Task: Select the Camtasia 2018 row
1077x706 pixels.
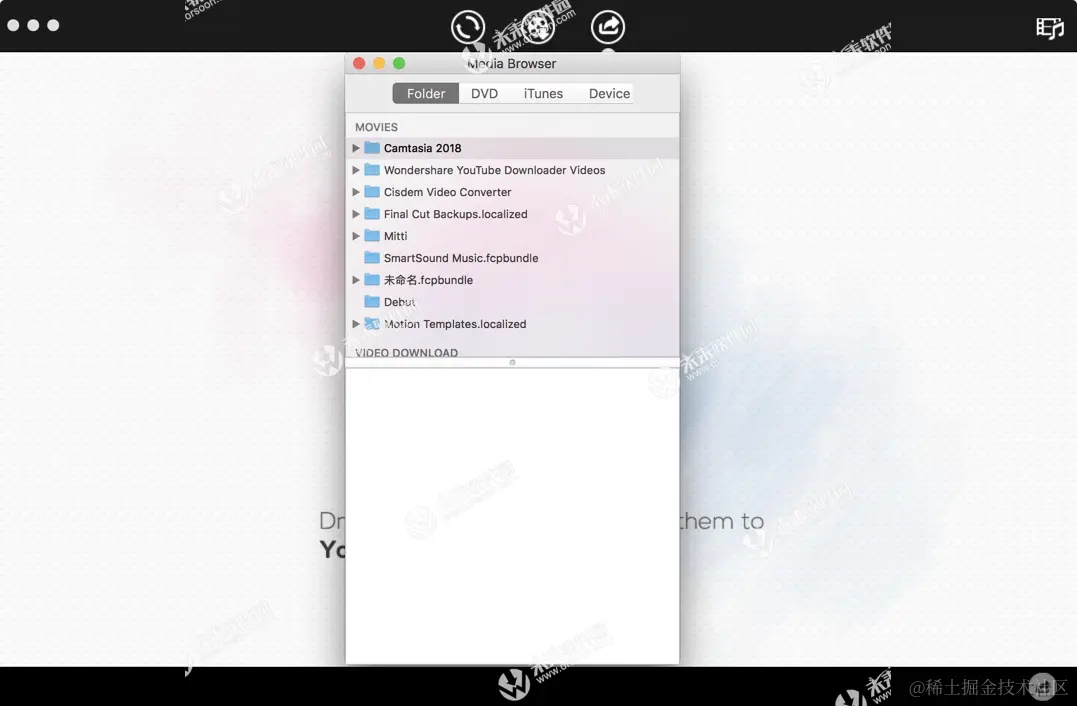Action: coord(512,148)
